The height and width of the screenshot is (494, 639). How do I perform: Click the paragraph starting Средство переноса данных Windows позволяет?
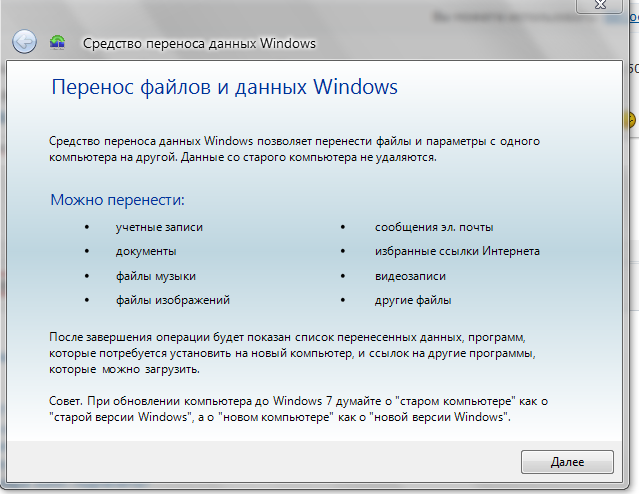point(294,149)
